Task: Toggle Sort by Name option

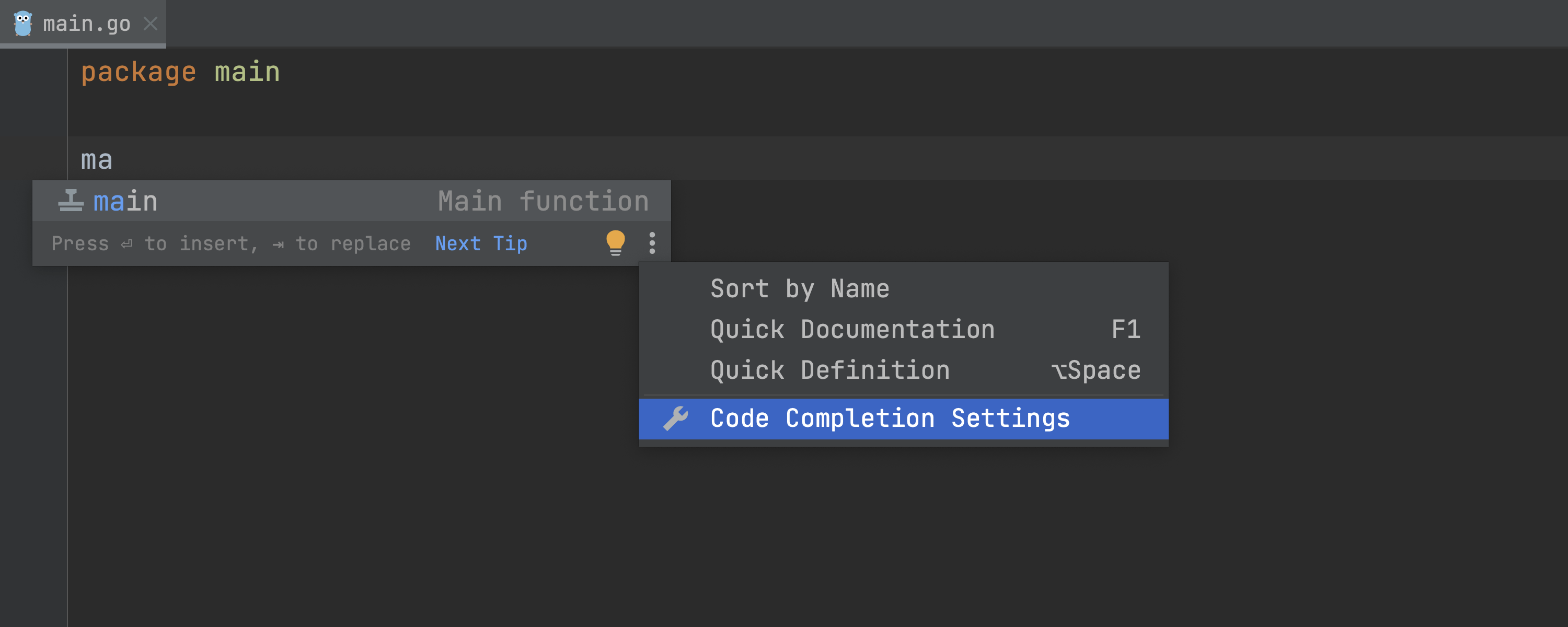Action: pyautogui.click(x=799, y=288)
